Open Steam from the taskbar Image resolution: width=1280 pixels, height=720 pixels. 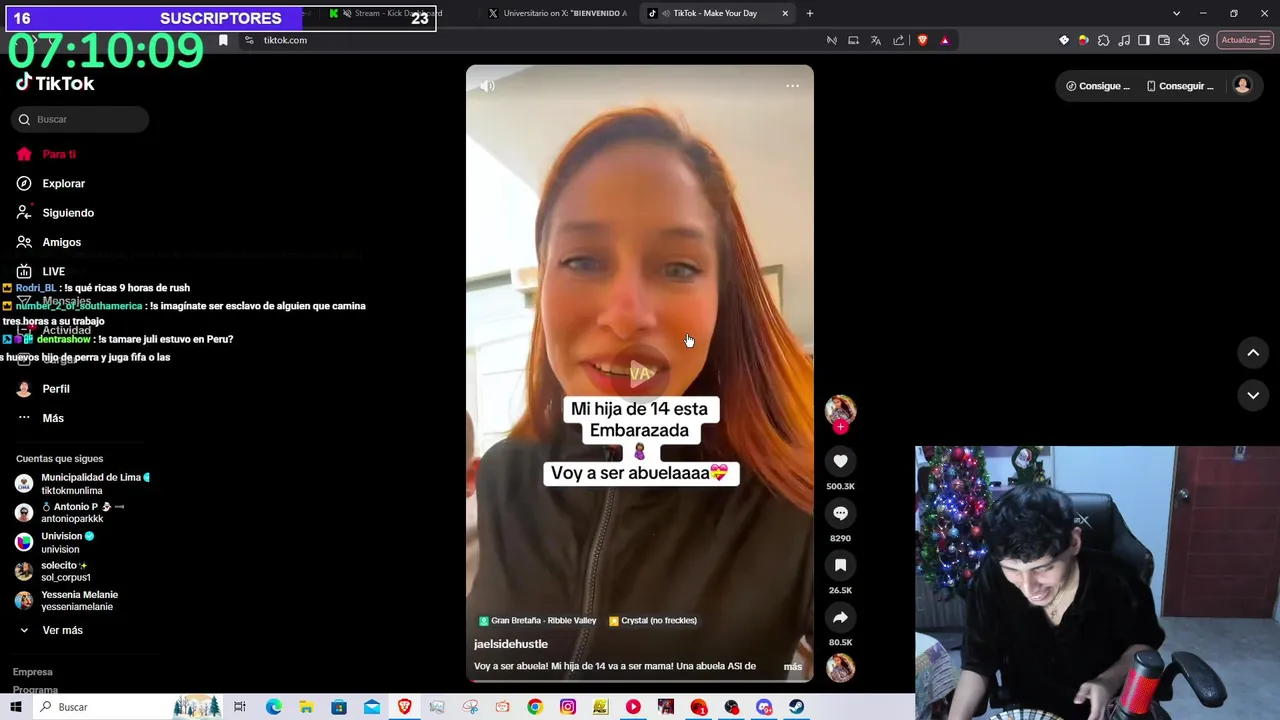[x=796, y=707]
